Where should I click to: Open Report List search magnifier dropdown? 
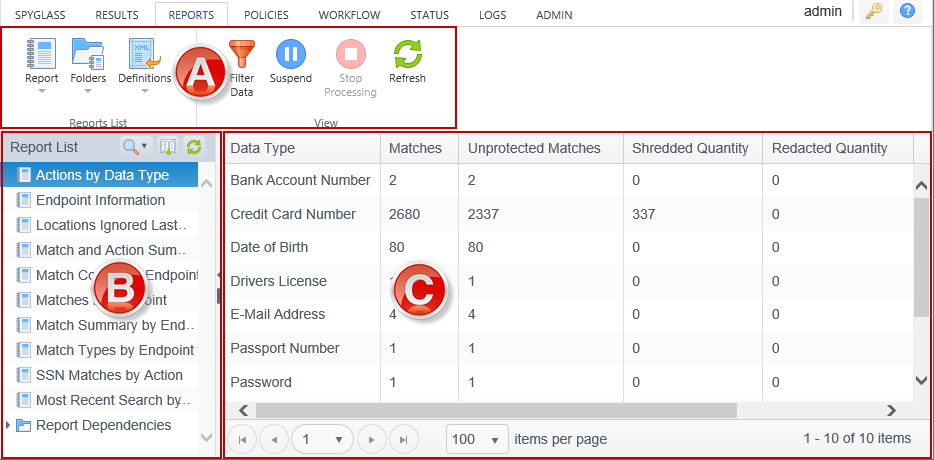coord(134,147)
